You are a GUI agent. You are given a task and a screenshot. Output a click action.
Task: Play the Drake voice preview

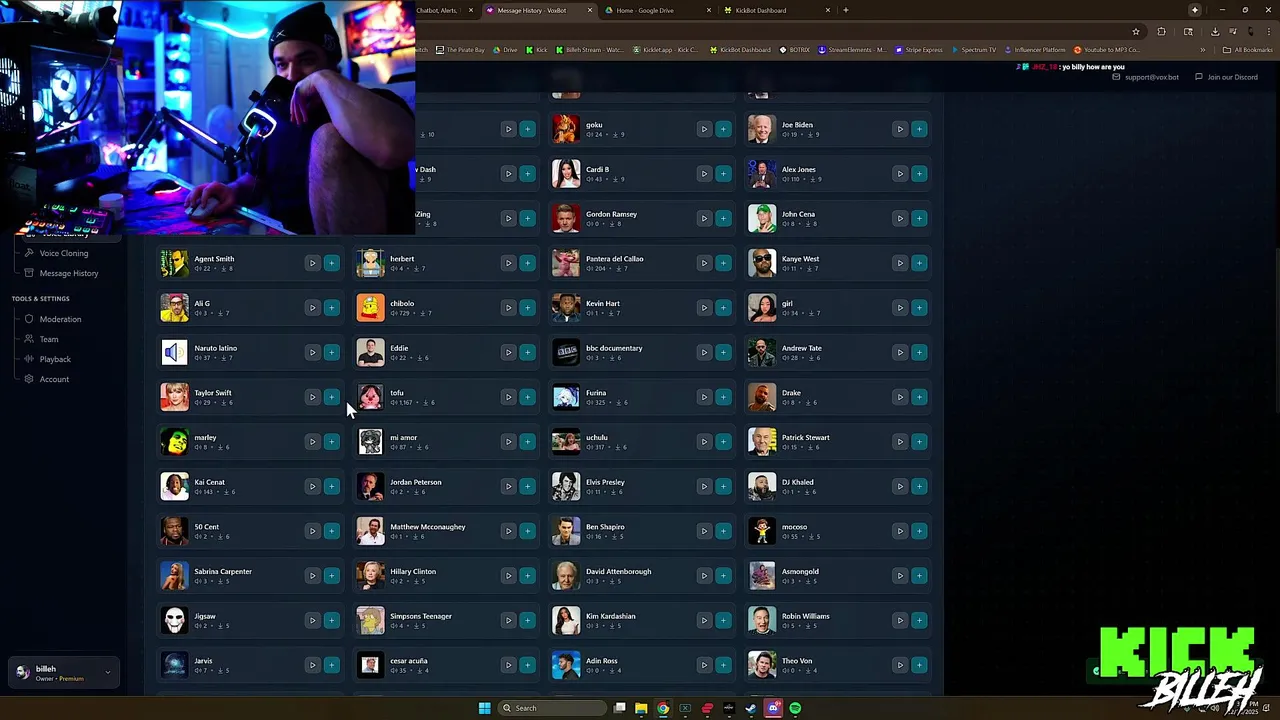(900, 397)
